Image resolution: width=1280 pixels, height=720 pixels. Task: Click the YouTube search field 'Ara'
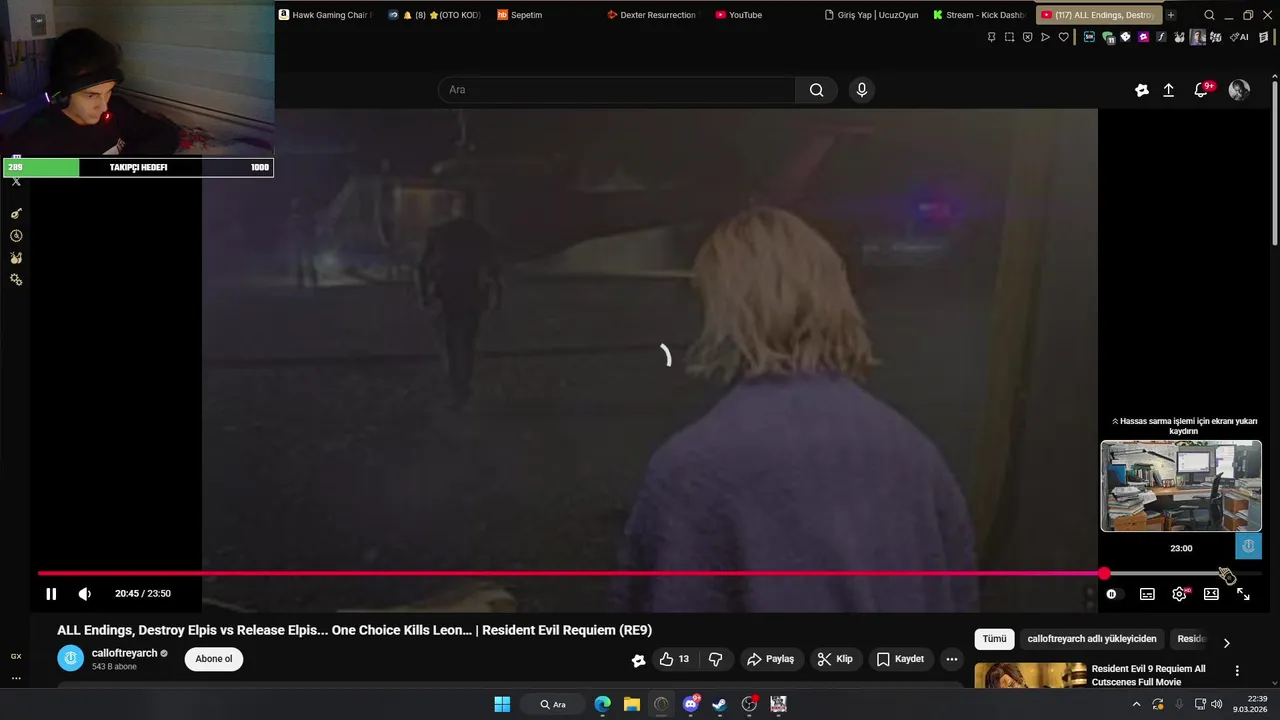point(617,90)
